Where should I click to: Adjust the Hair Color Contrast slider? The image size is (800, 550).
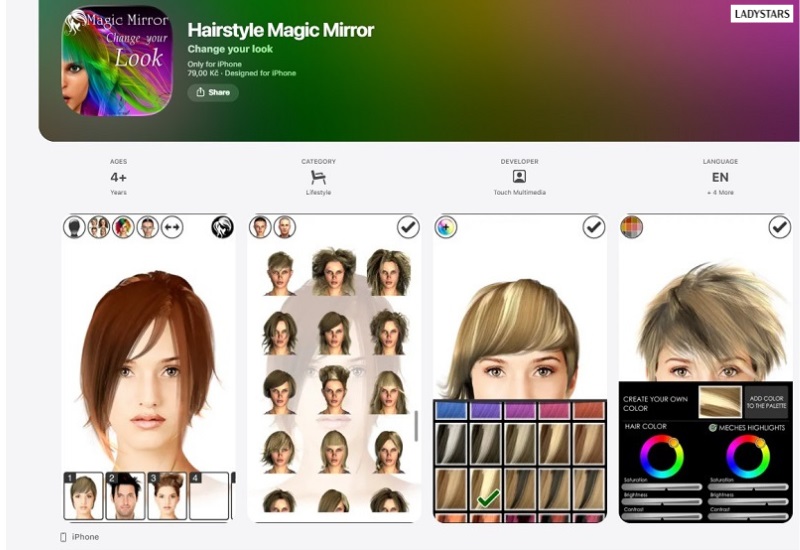pyautogui.click(x=662, y=516)
